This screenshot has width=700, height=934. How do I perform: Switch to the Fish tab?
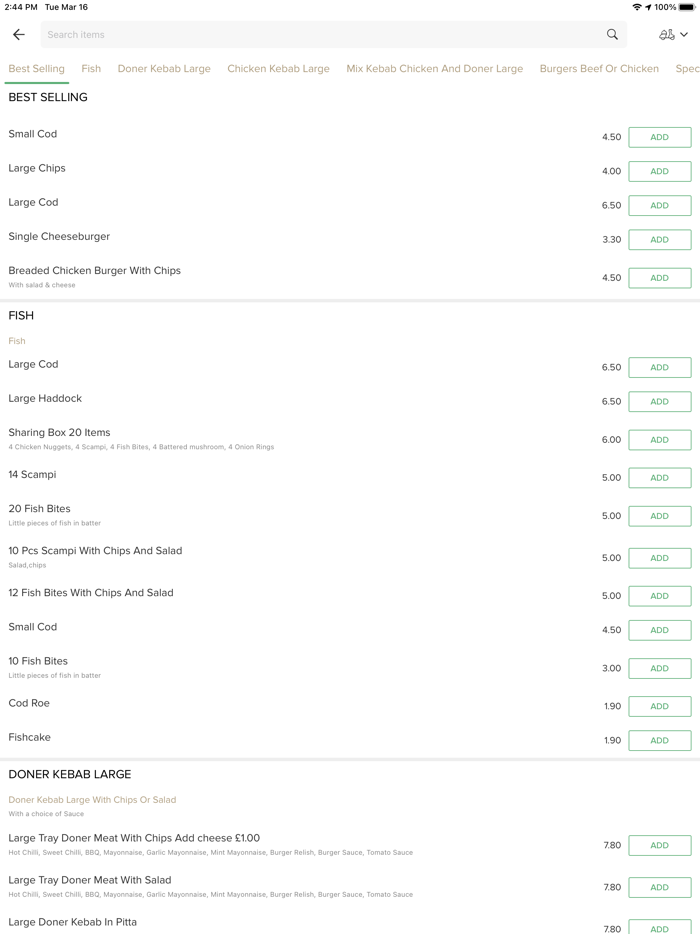coord(91,69)
